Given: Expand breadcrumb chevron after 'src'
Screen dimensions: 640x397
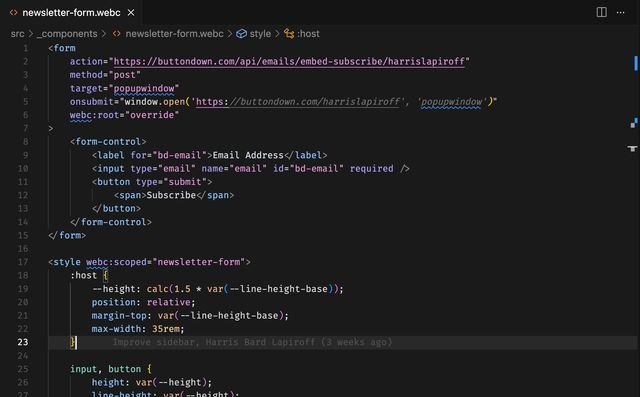Looking at the screenshot, I should click(x=31, y=34).
